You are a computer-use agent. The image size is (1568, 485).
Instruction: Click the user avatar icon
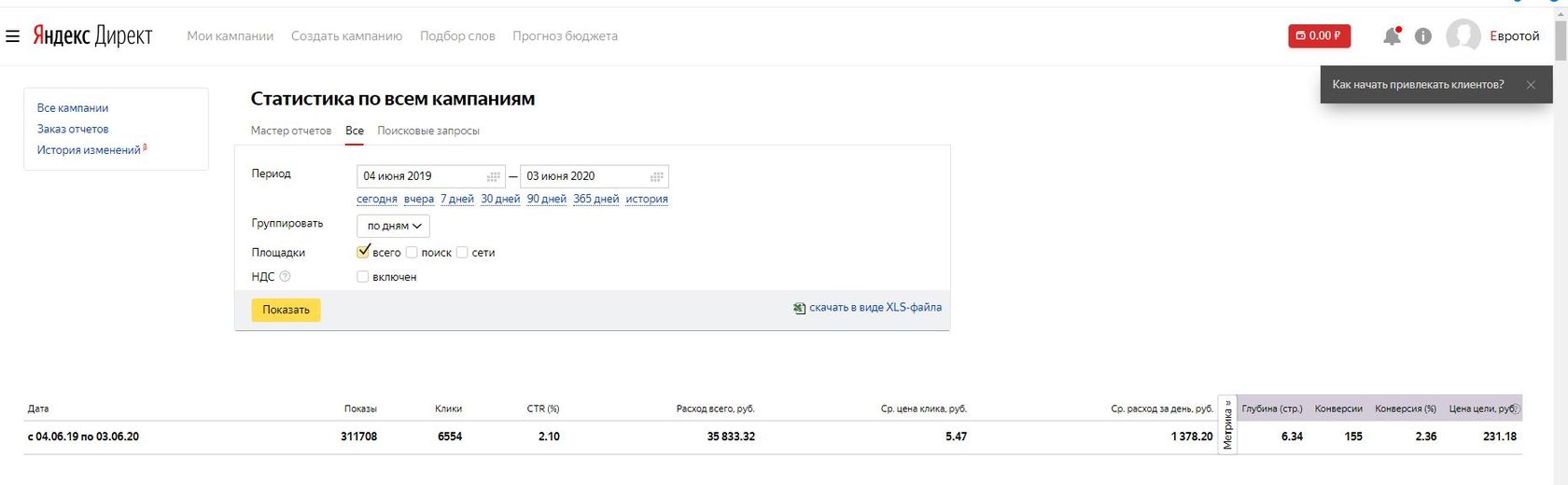coord(1463,36)
